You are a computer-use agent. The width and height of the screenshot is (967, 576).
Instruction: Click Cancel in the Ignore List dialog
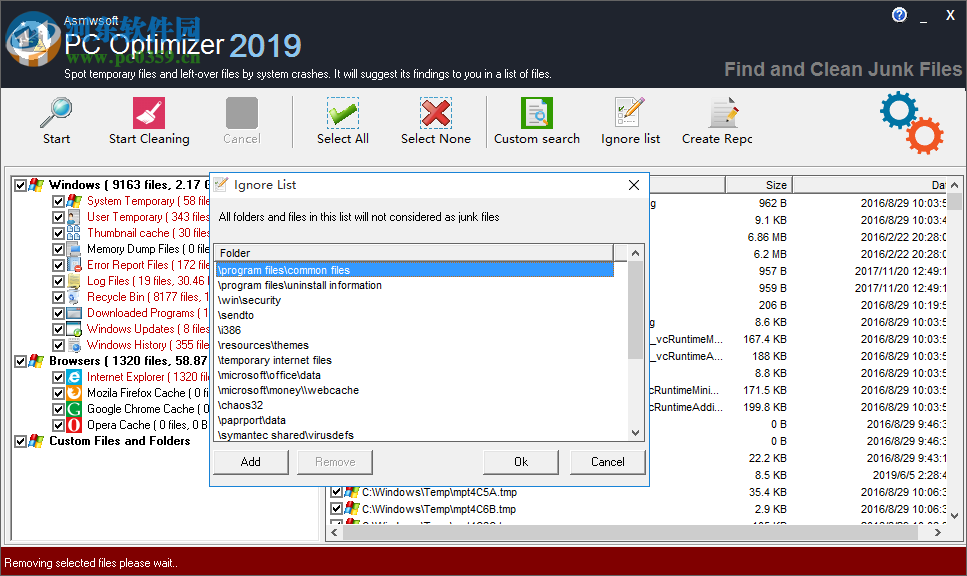[607, 461]
